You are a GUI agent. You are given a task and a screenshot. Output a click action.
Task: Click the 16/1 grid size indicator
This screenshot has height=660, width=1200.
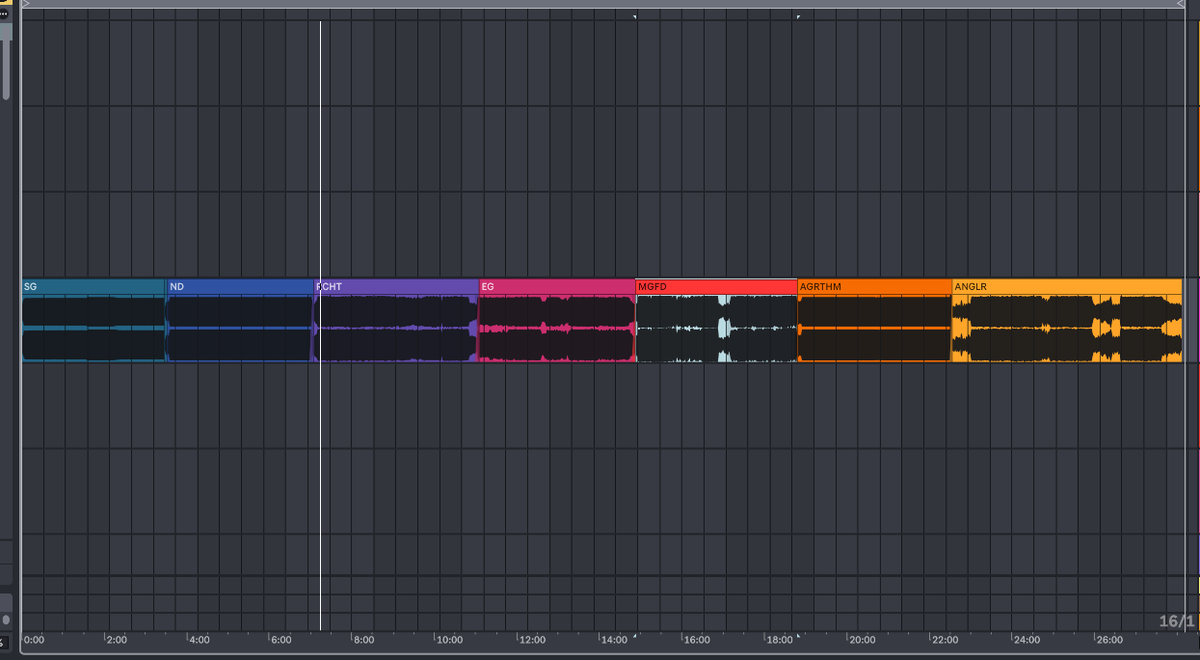tap(1176, 621)
